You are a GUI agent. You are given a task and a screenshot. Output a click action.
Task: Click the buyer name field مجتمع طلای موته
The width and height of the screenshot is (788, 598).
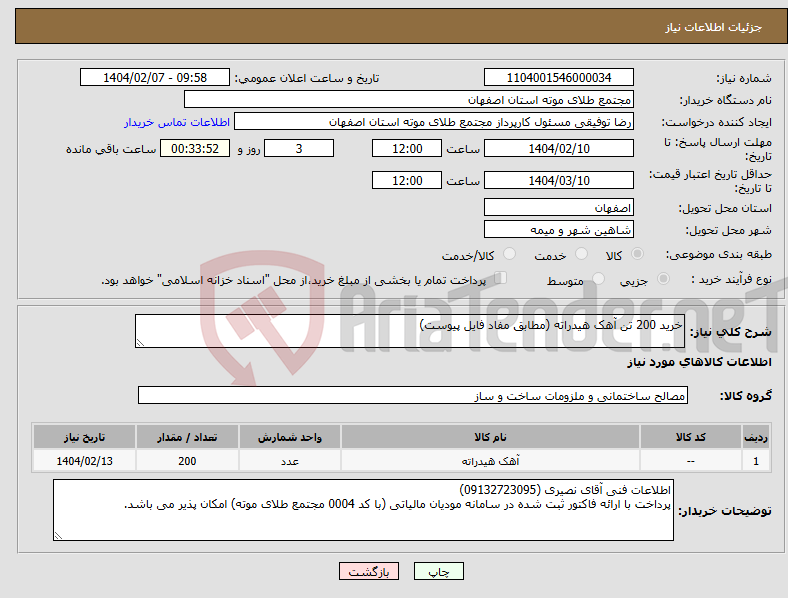click(x=409, y=99)
